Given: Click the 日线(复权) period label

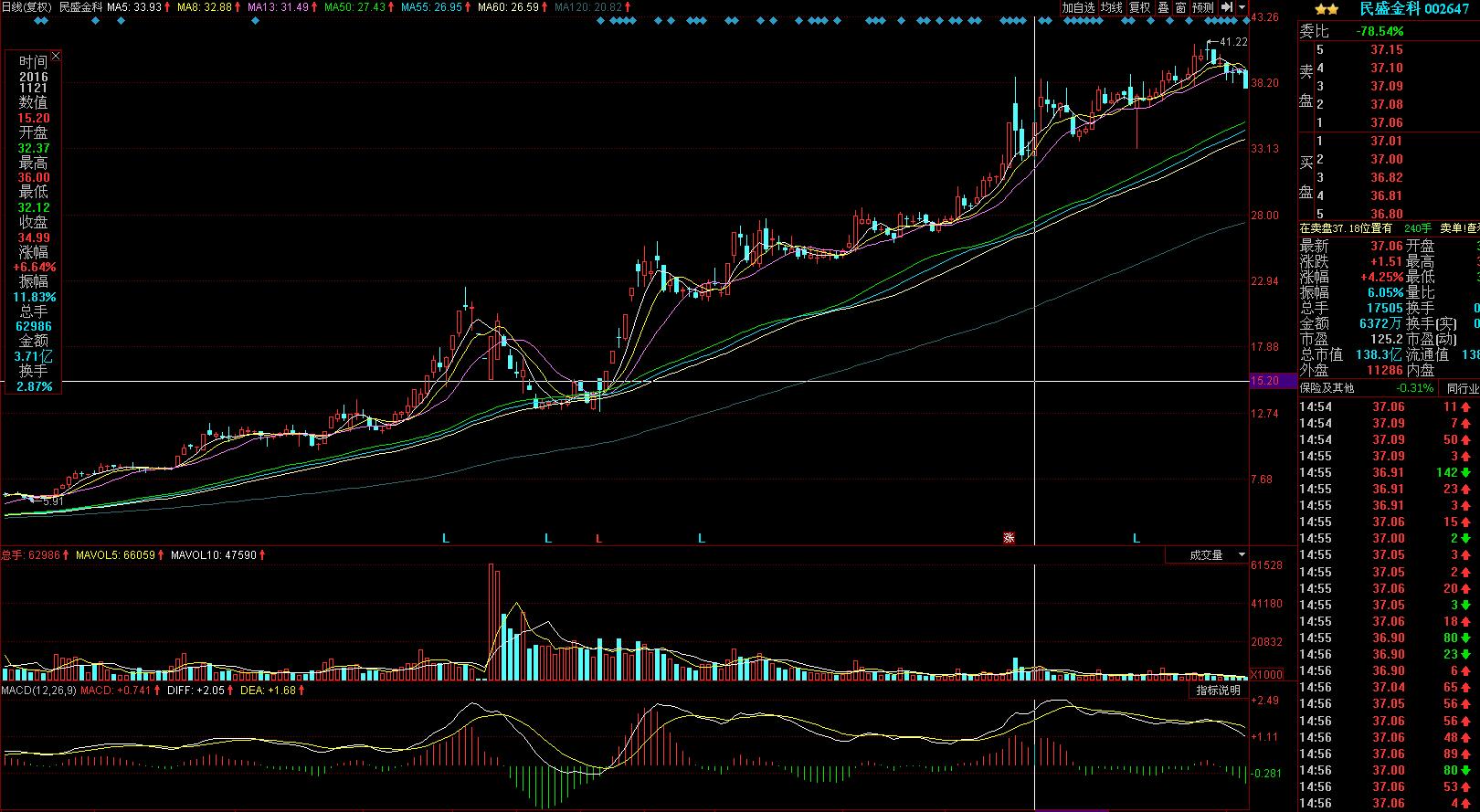Looking at the screenshot, I should [26, 6].
